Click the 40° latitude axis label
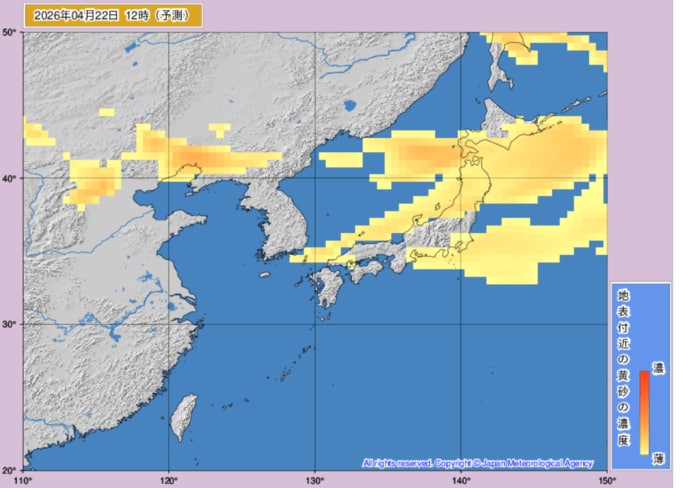Viewport: 680px width, 488px height. tap(9, 179)
